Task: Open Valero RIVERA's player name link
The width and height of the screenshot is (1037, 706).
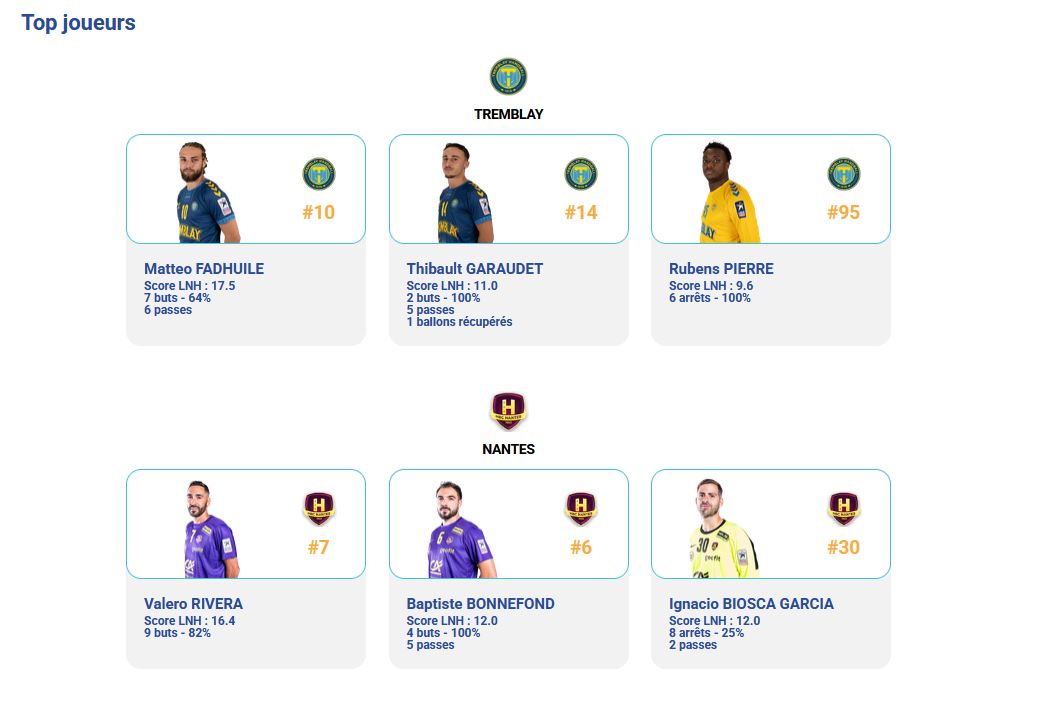Action: 193,604
